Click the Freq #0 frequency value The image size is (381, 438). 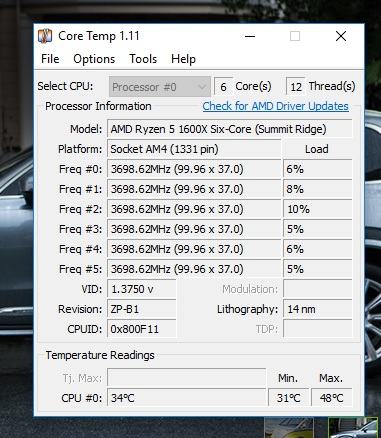[194, 169]
